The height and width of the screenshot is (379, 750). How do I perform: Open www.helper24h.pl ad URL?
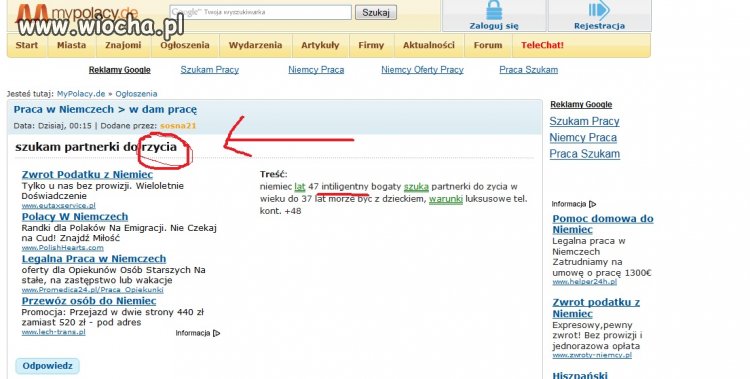[585, 282]
